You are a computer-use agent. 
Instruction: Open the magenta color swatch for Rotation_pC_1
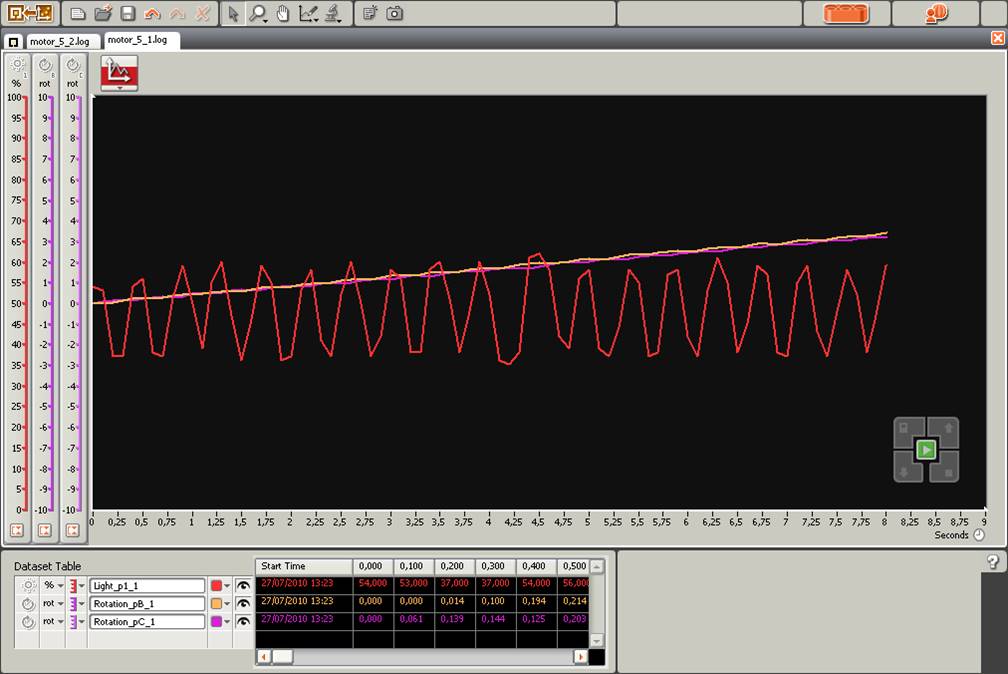(x=216, y=622)
